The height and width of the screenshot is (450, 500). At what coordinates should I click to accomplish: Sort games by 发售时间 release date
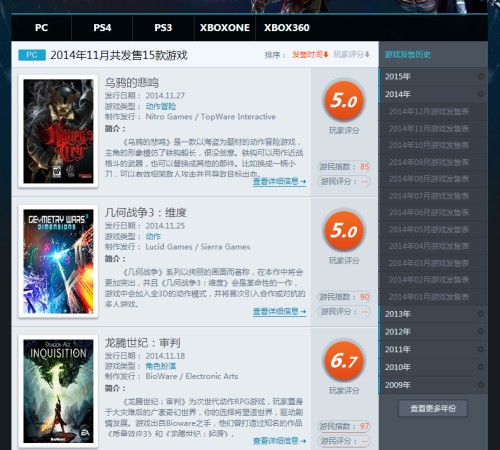point(310,54)
